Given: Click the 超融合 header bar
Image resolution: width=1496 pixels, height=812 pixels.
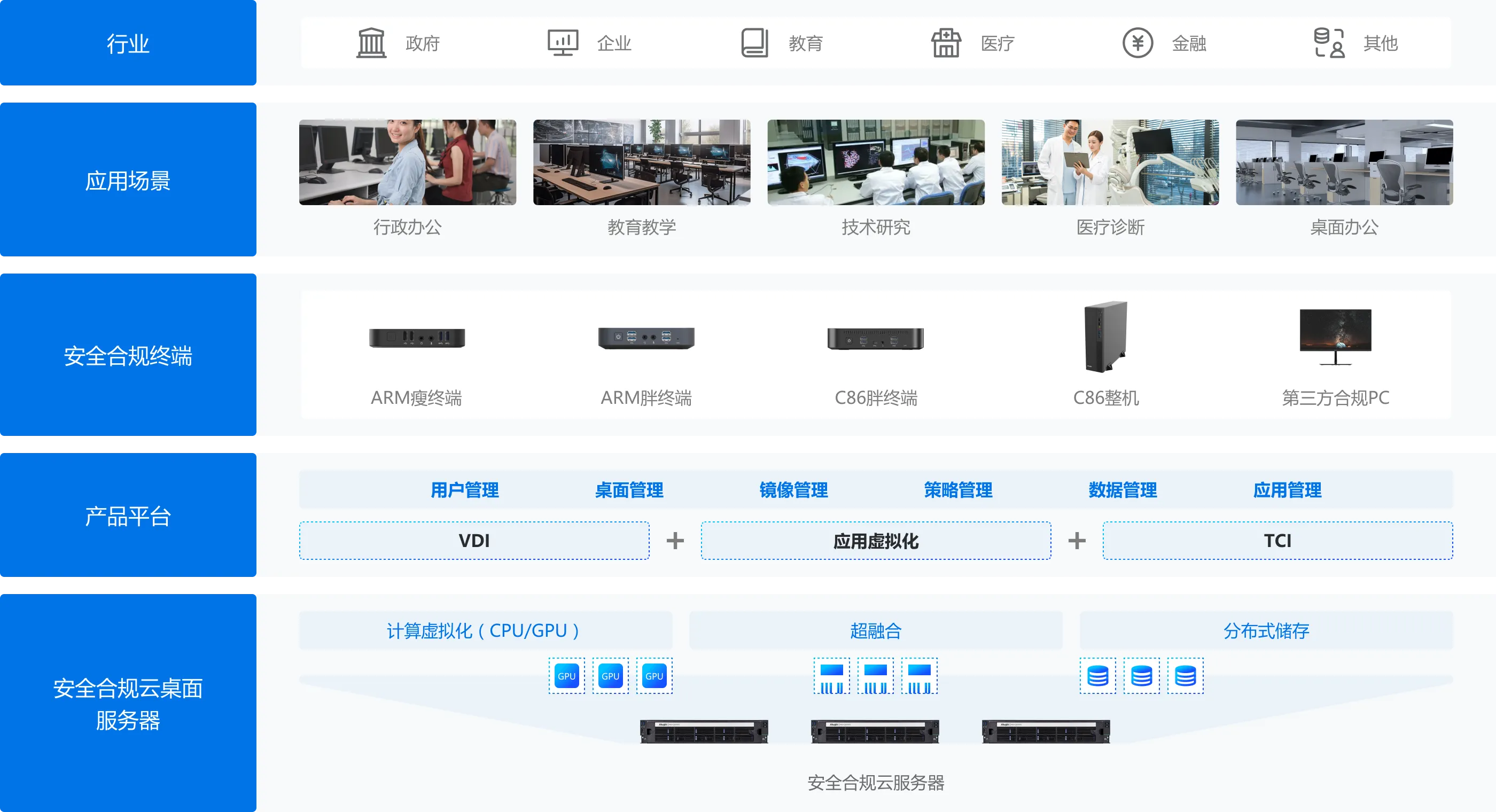Looking at the screenshot, I should (876, 630).
